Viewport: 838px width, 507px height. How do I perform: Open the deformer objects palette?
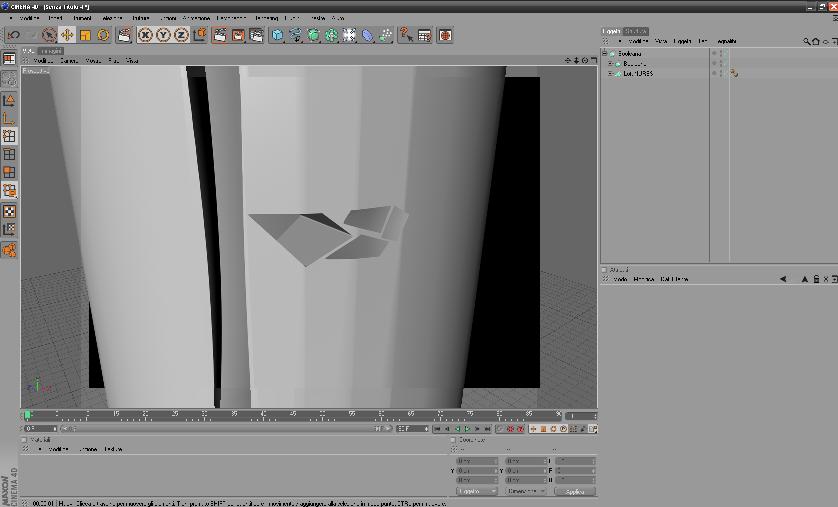tap(367, 35)
